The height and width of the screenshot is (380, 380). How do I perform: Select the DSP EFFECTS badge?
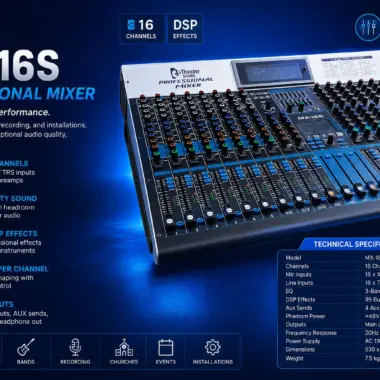(185, 28)
